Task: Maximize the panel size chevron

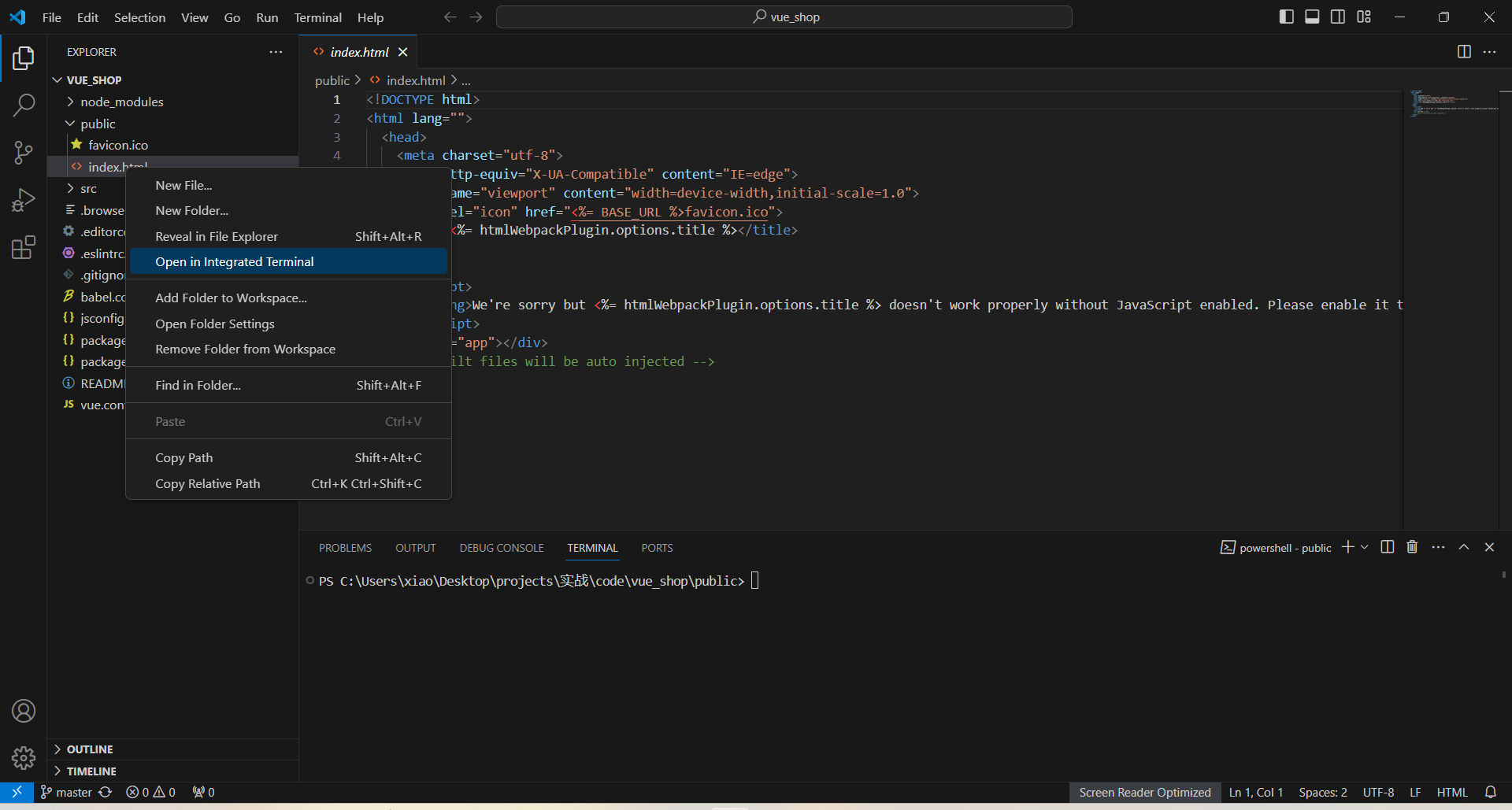Action: coord(1464,547)
